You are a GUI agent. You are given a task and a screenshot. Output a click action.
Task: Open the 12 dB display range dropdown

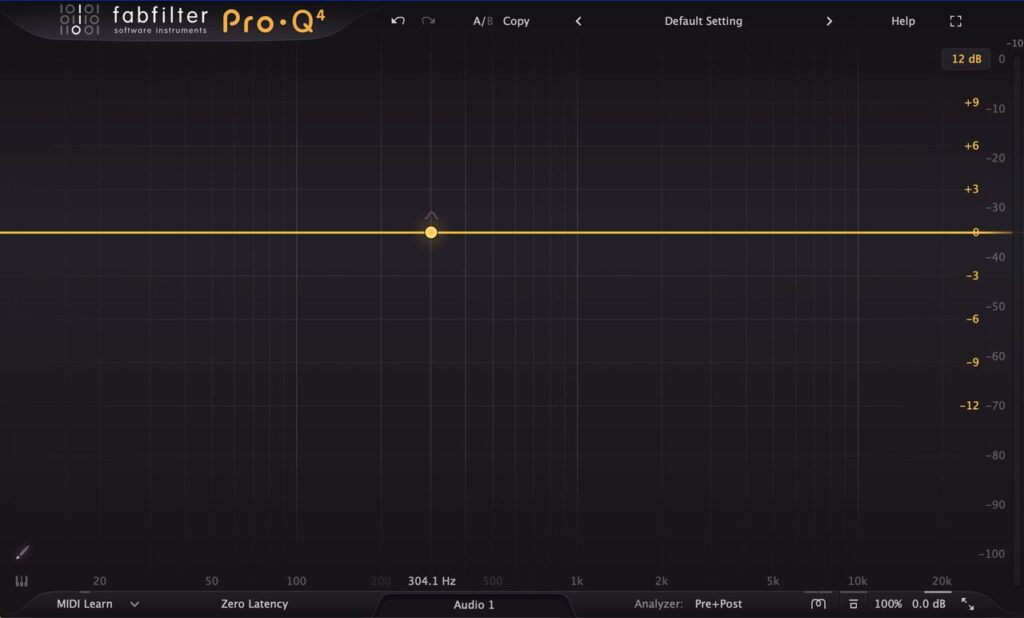(966, 59)
